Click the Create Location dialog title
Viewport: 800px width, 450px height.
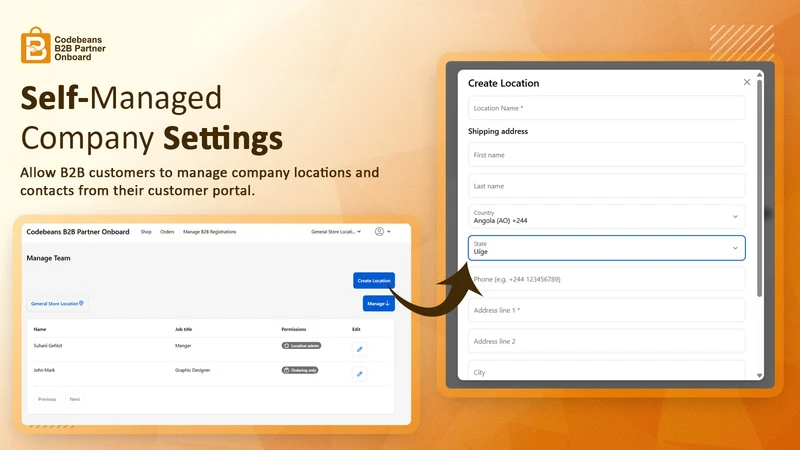coord(504,83)
